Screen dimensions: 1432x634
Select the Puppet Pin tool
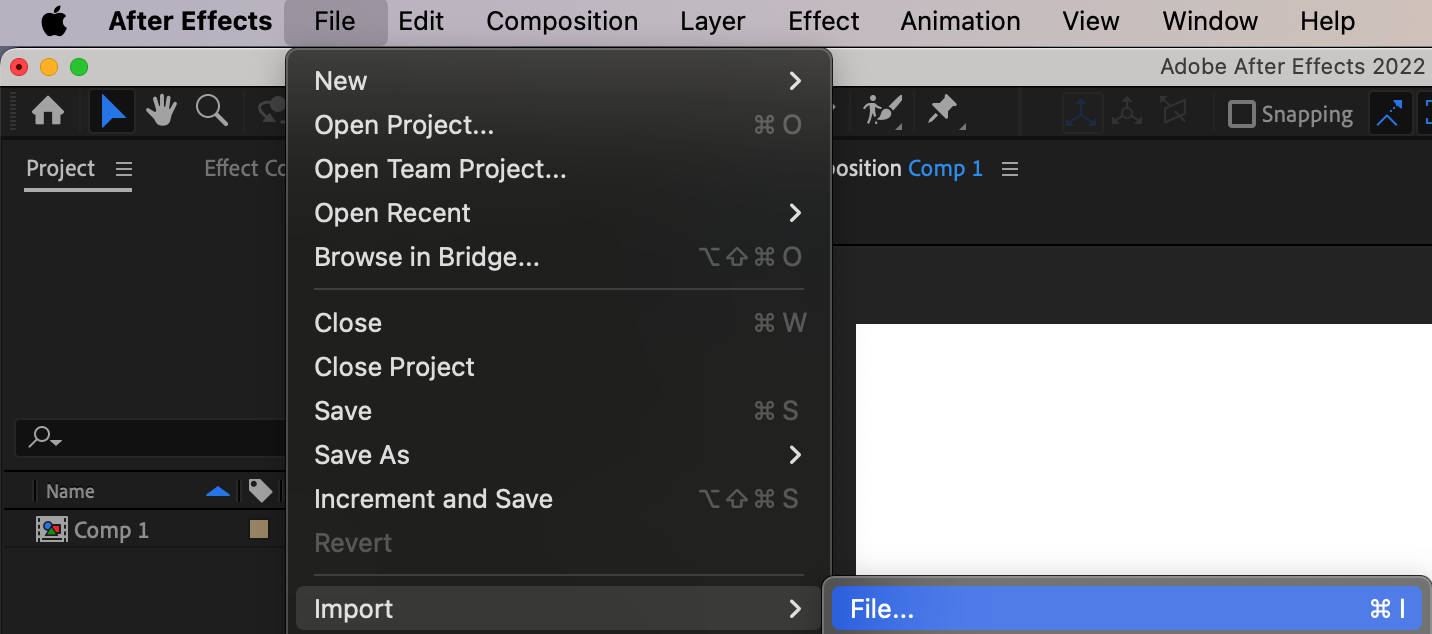(944, 112)
